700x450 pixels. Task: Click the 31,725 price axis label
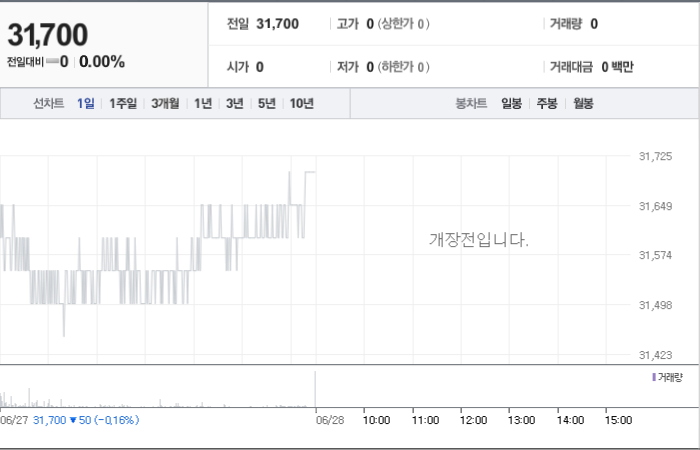click(655, 156)
